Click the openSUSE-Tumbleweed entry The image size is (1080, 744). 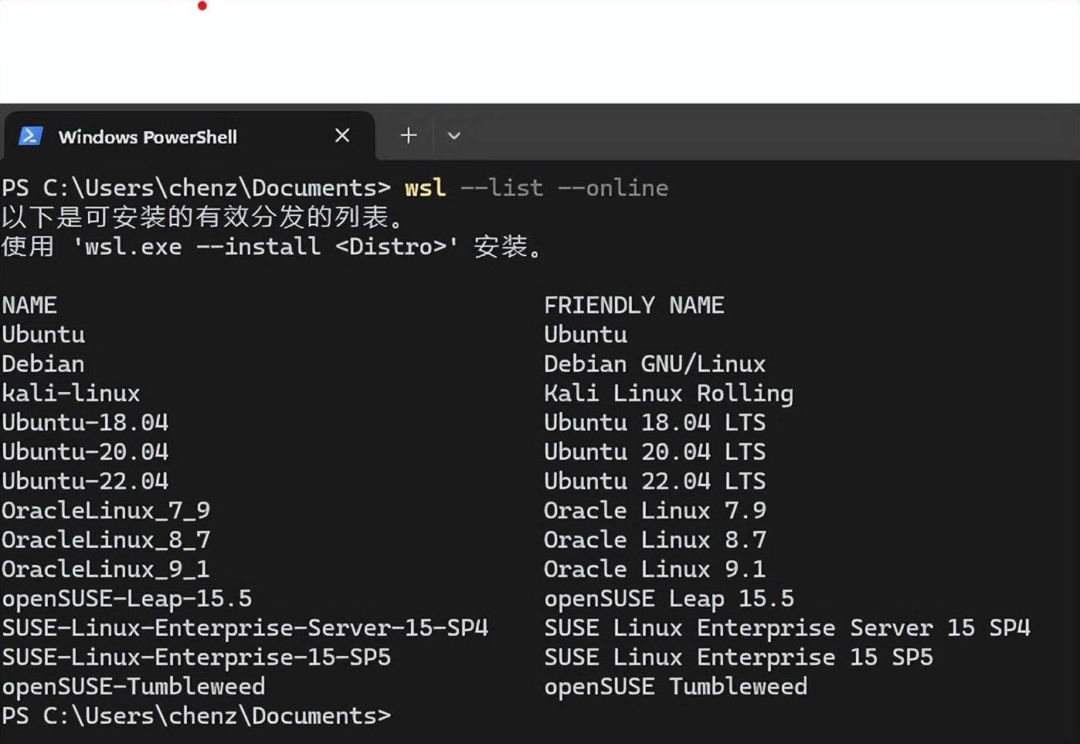tap(133, 686)
